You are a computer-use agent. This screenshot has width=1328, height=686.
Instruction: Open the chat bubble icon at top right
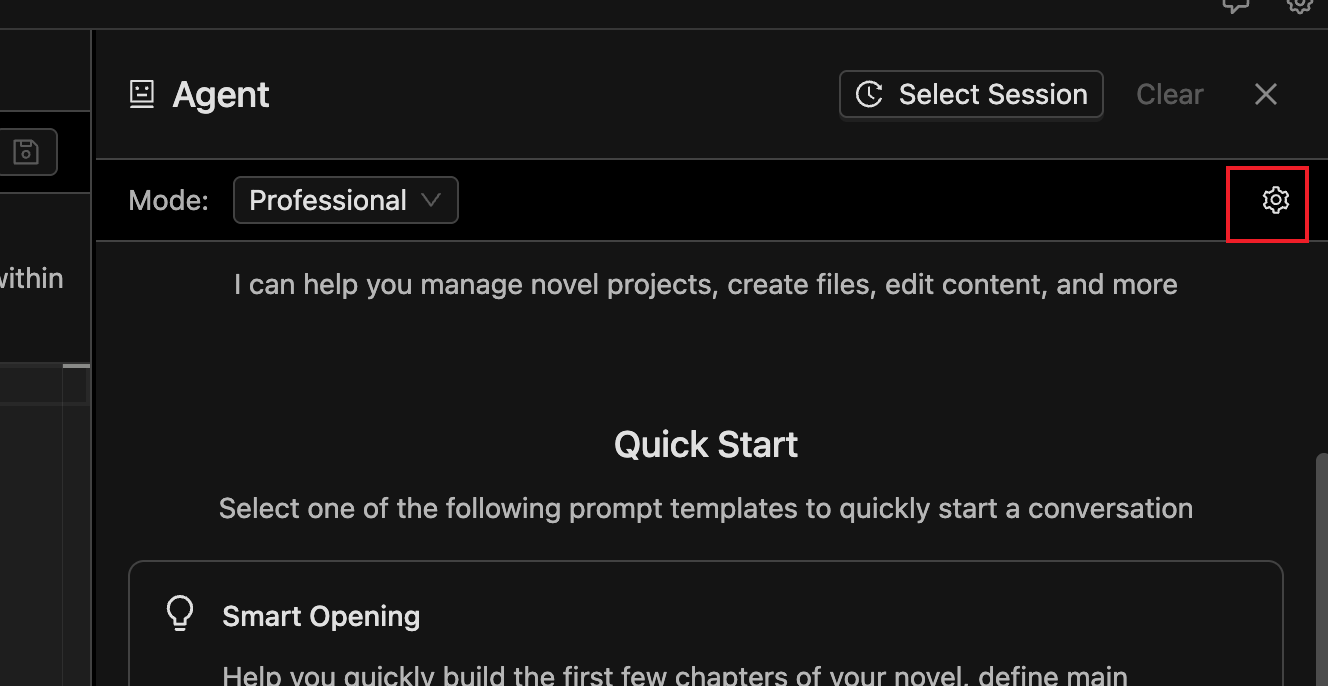[1236, 5]
